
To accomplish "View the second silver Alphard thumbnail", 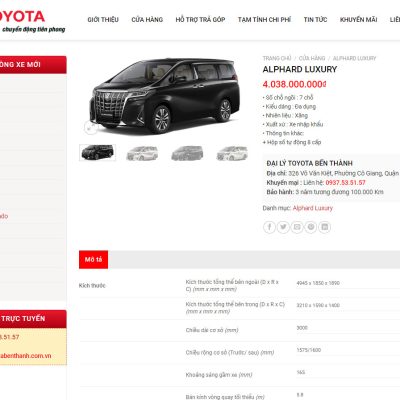I will click(x=142, y=153).
